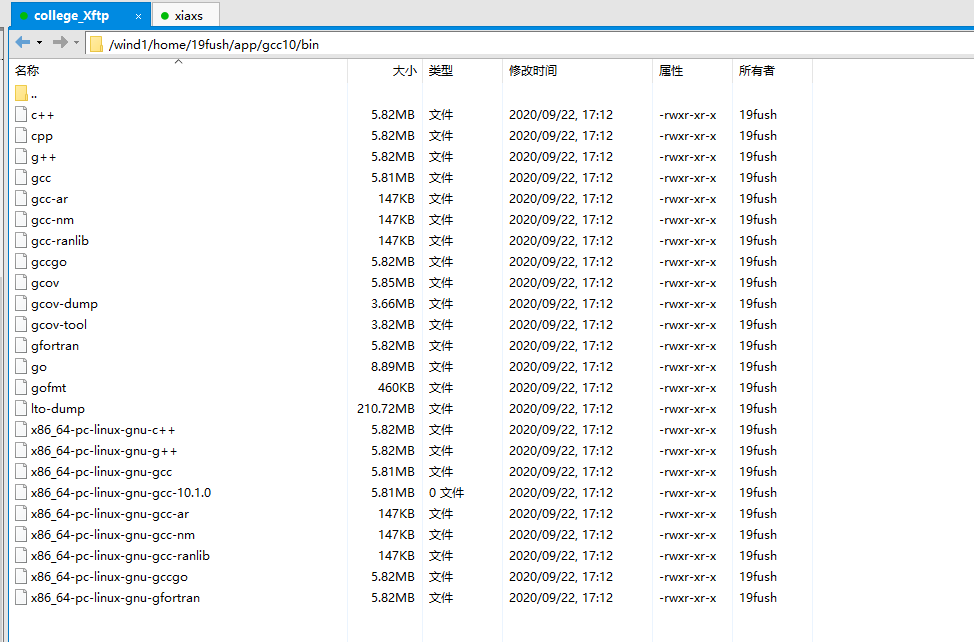Click the back navigation arrow
The height and width of the screenshot is (642, 974).
tap(23, 42)
